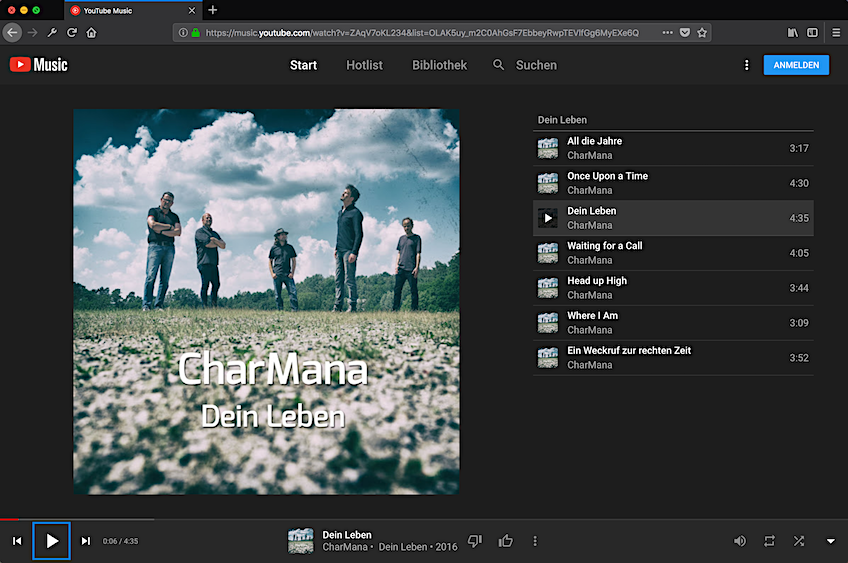Open the Bibliothek tab
848x563 pixels.
click(x=439, y=65)
